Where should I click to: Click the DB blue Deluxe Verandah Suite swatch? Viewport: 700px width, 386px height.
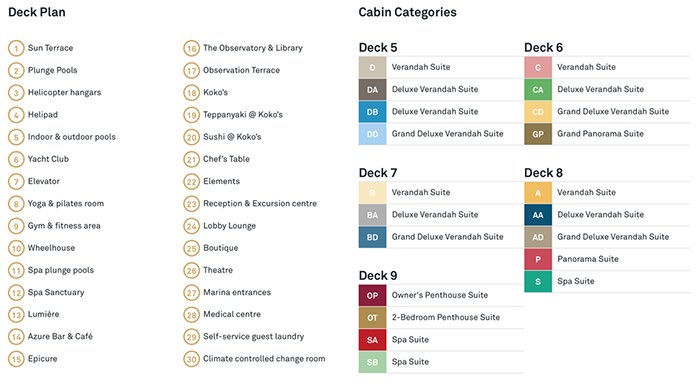(x=372, y=112)
